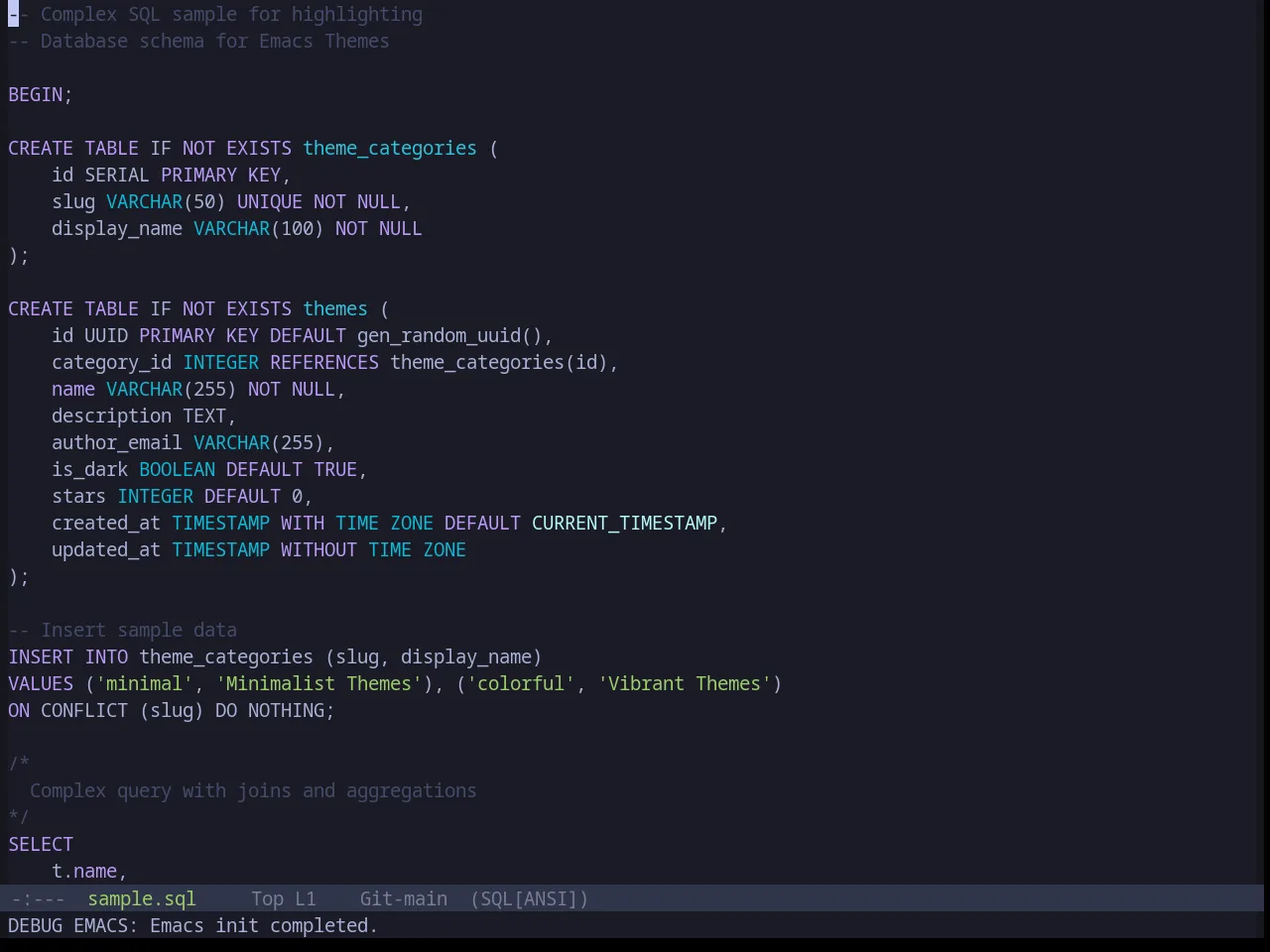Click the 'Complex query with joins and aggregations' comment
The image size is (1270, 952).
pos(253,790)
